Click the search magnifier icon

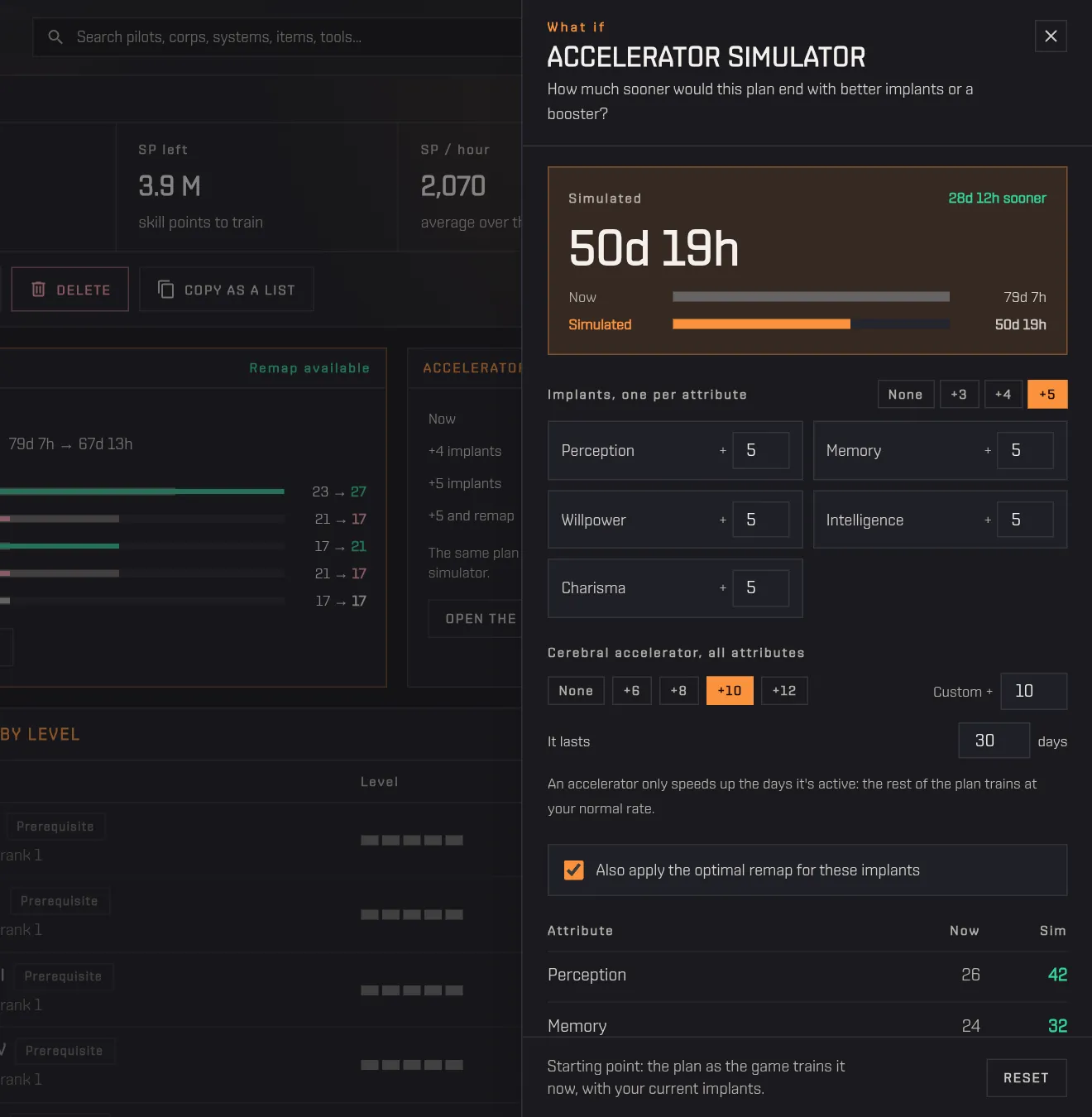55,37
